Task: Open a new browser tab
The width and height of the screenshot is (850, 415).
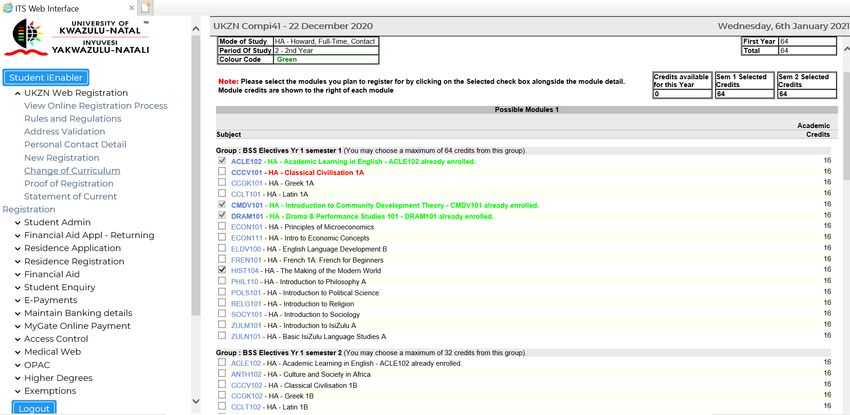Action: 146,8
